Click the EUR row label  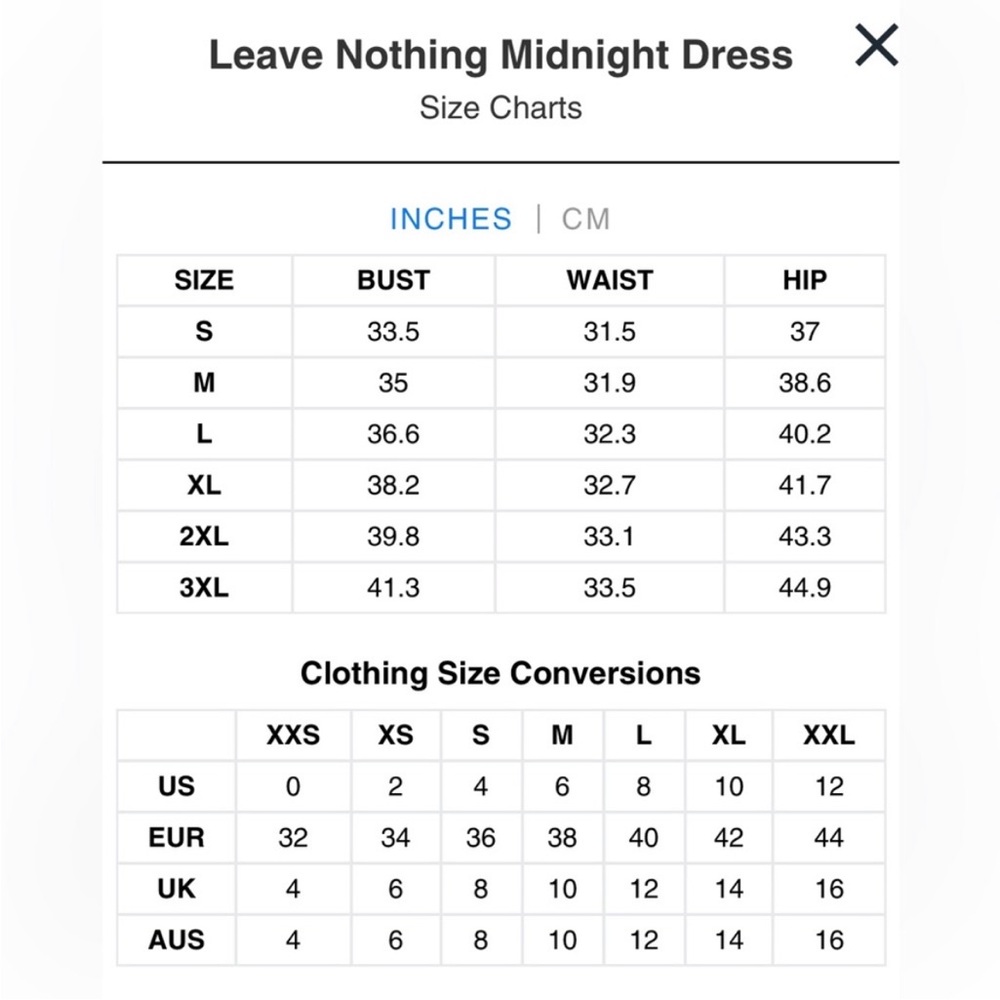point(177,837)
